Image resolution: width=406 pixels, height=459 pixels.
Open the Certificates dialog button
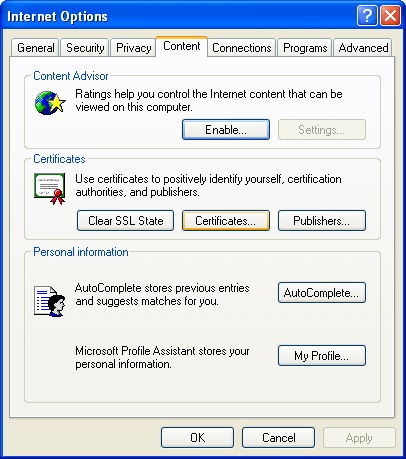[x=226, y=220]
